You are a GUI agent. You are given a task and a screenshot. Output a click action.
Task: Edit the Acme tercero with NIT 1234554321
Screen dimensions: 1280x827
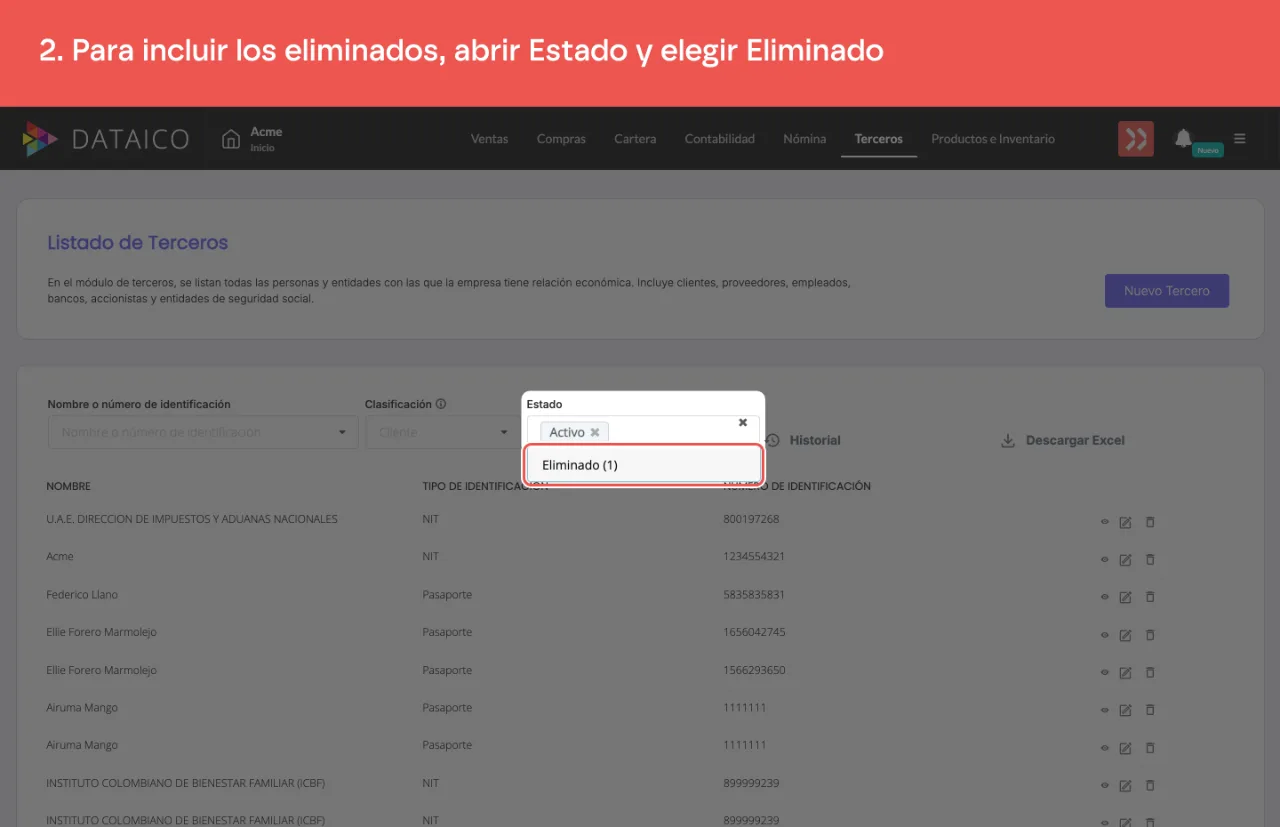(x=1125, y=559)
